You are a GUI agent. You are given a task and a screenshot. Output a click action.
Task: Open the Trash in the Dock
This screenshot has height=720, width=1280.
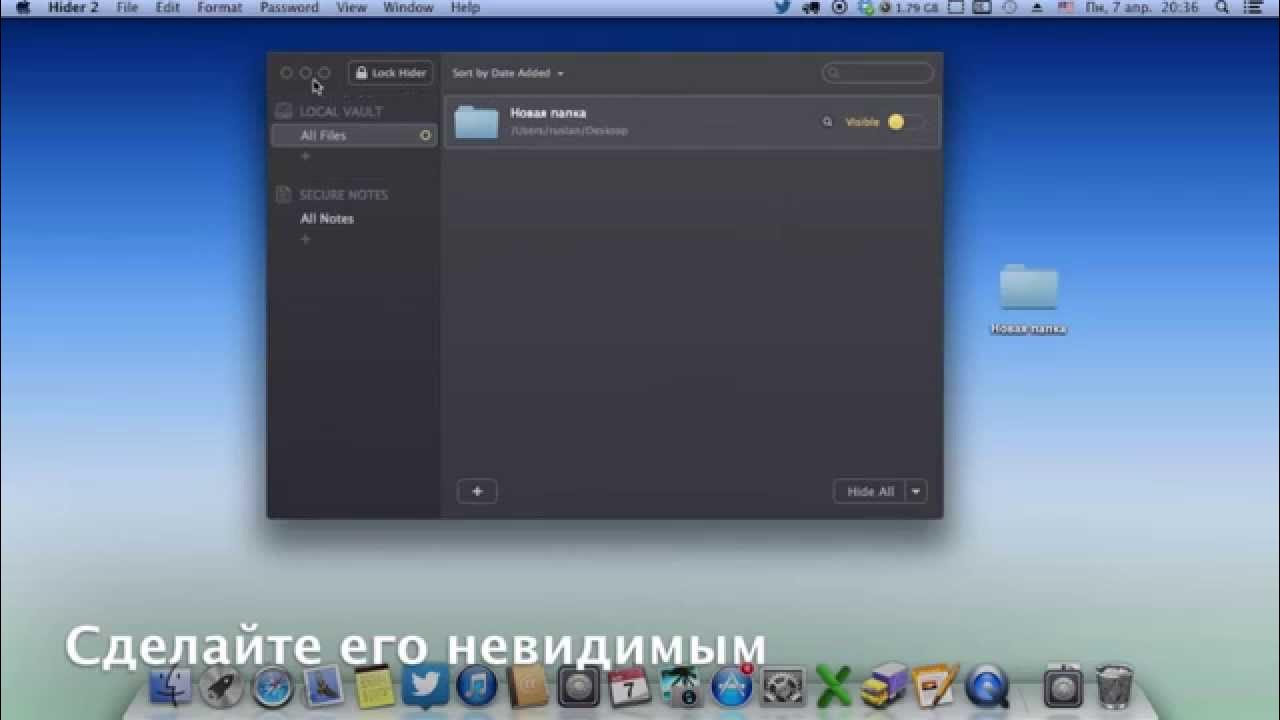click(1114, 687)
